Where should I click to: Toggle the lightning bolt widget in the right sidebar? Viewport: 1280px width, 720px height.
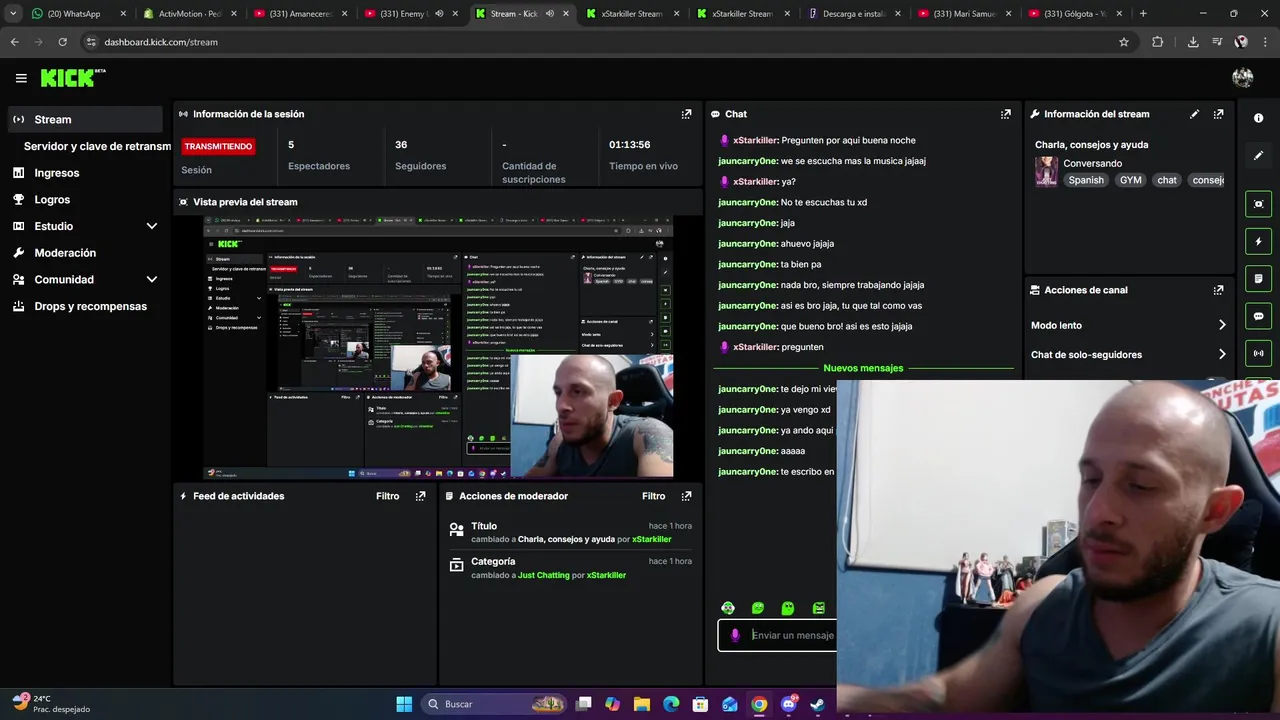point(1258,241)
